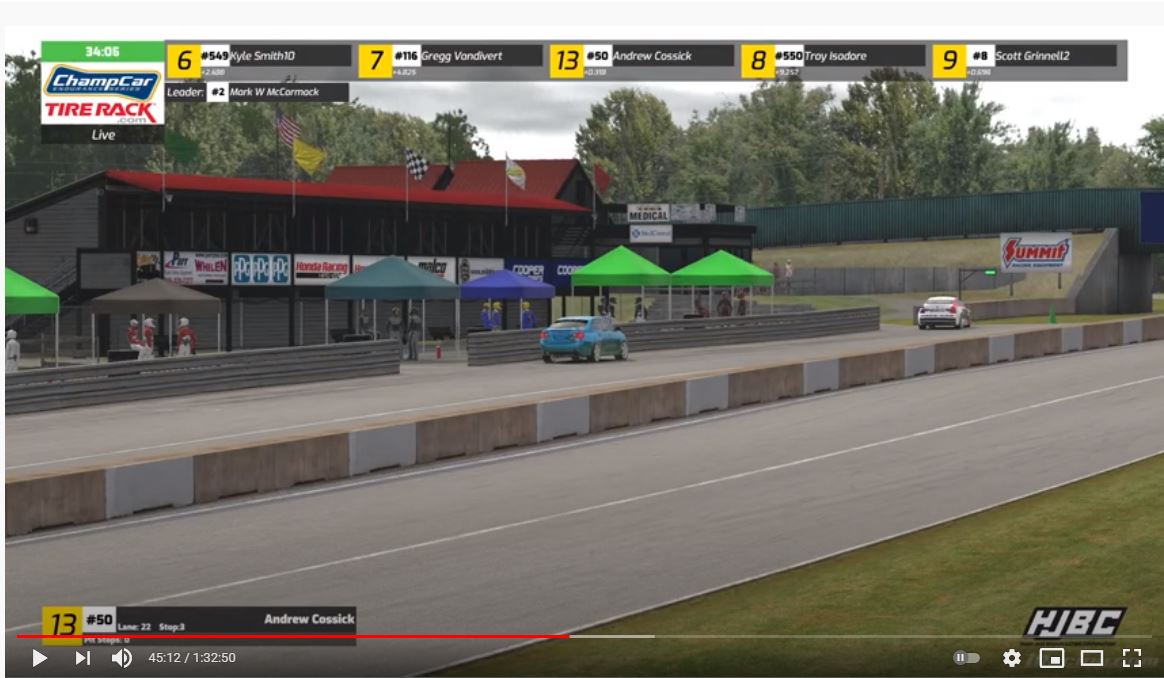Click the 34:06 green race timer
This screenshot has height=678, width=1164.
(x=102, y=51)
